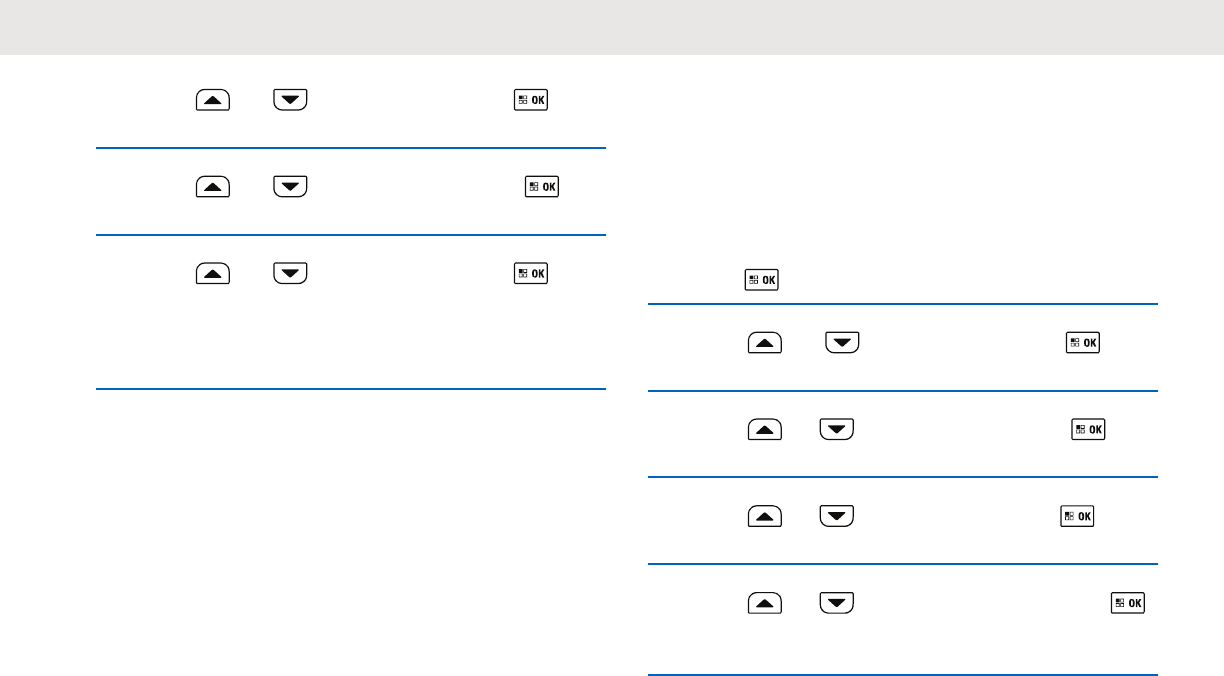This screenshot has width=1224, height=676.
Task: Click OK key in left column's bottom row
Action: point(531,273)
